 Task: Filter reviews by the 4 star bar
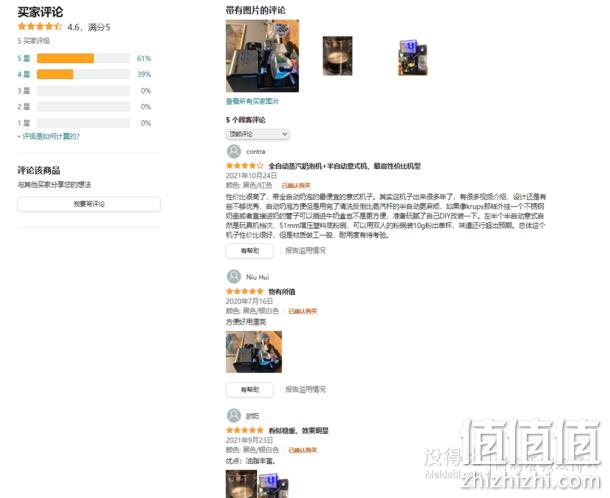(x=83, y=74)
